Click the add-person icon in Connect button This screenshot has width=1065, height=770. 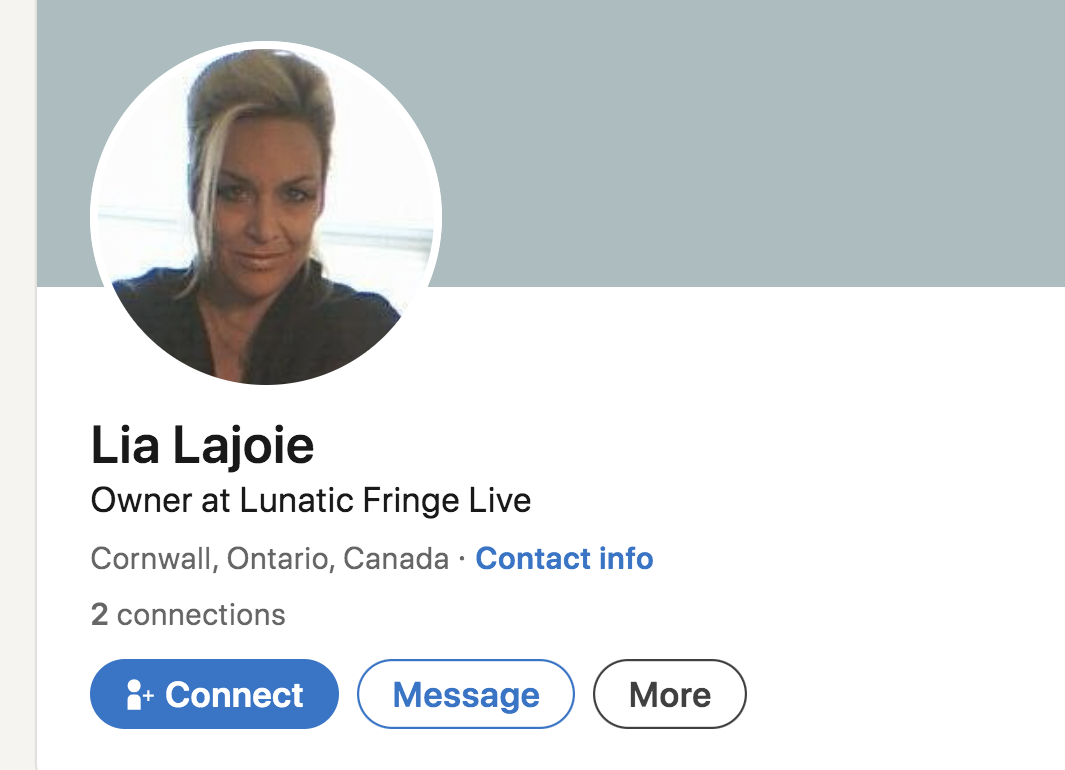point(139,695)
